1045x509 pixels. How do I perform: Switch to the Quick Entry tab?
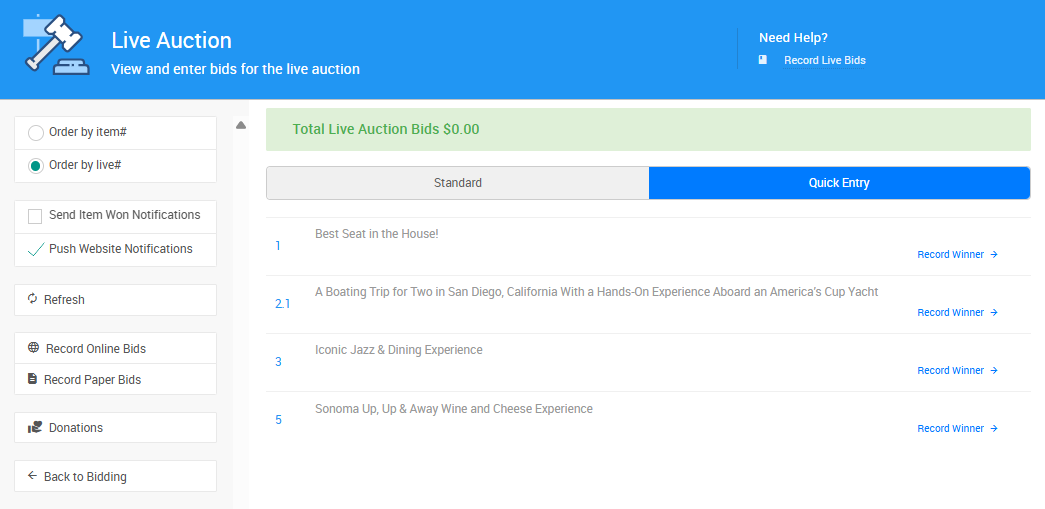(839, 183)
